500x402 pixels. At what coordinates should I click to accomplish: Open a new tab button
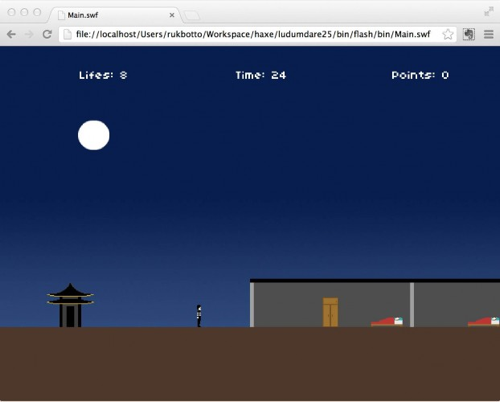[192, 15]
